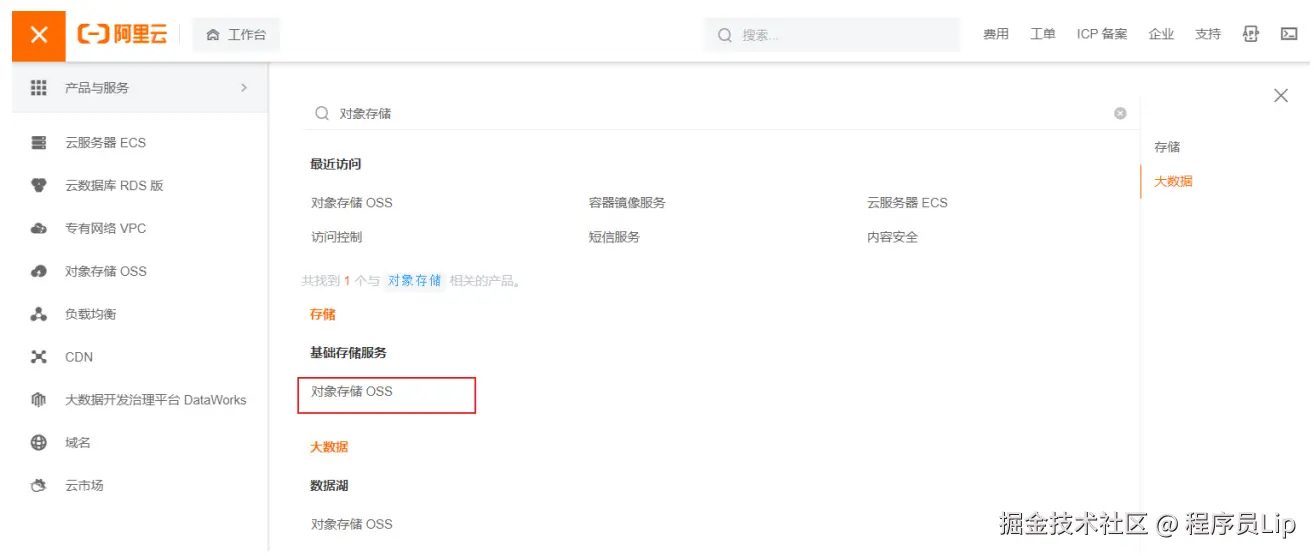This screenshot has height=556, width=1314.
Task: Click the orange 存储 section heading
Action: pyautogui.click(x=323, y=314)
